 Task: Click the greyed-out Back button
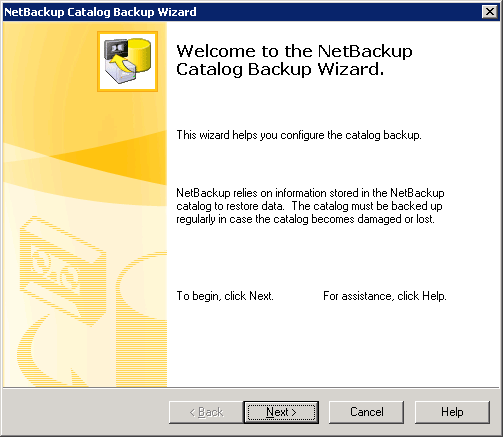click(206, 412)
